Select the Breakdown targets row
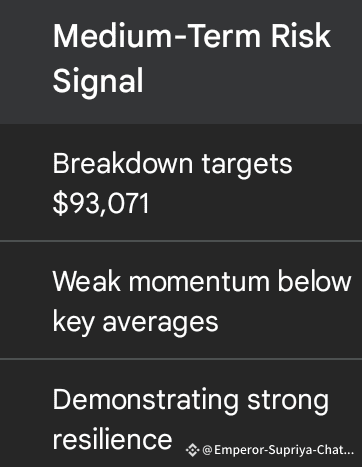Viewport: 362px width, 467px height. 181,182
